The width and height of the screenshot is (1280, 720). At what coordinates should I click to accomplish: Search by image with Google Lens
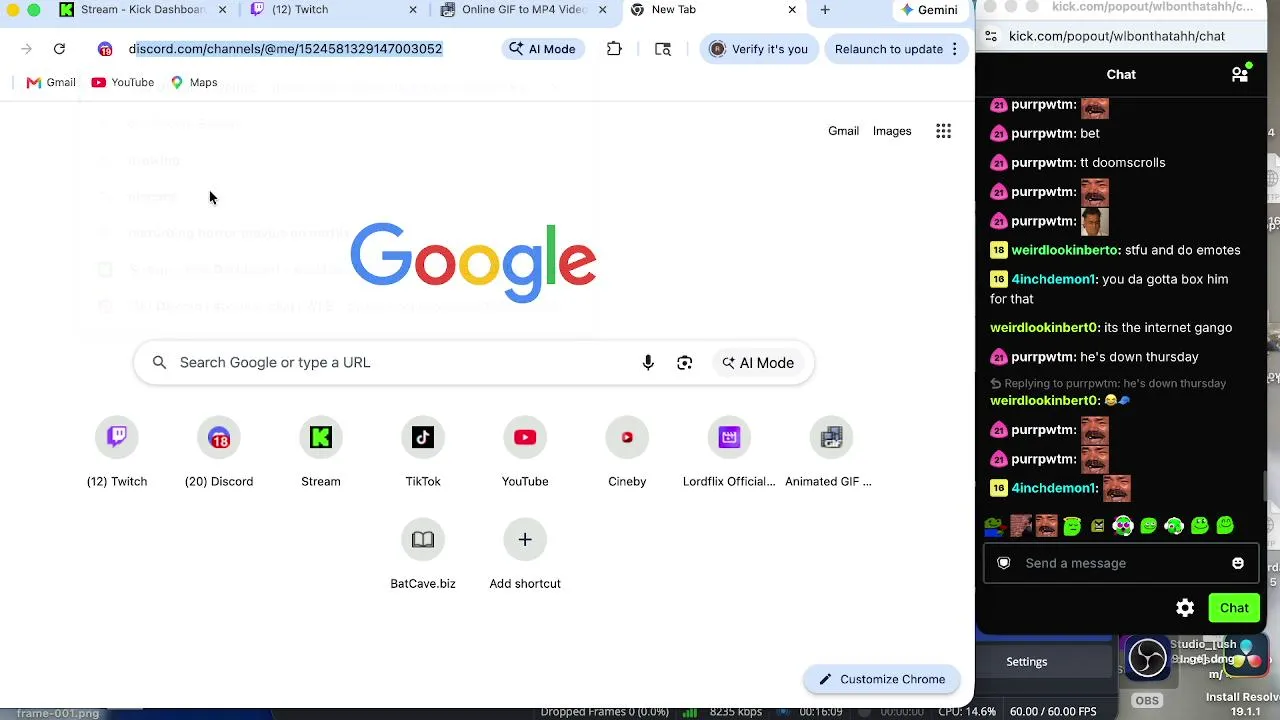[684, 363]
